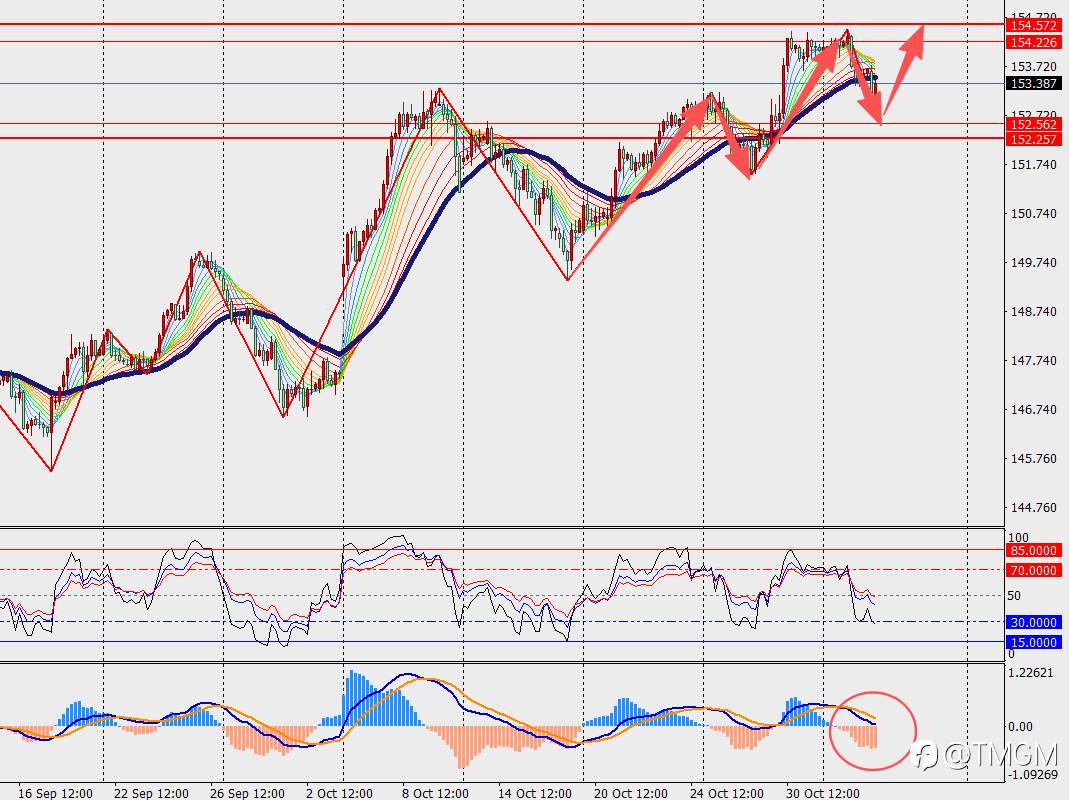This screenshot has width=1069, height=800.
Task: Click the 152.257 red price level label
Action: [1034, 139]
